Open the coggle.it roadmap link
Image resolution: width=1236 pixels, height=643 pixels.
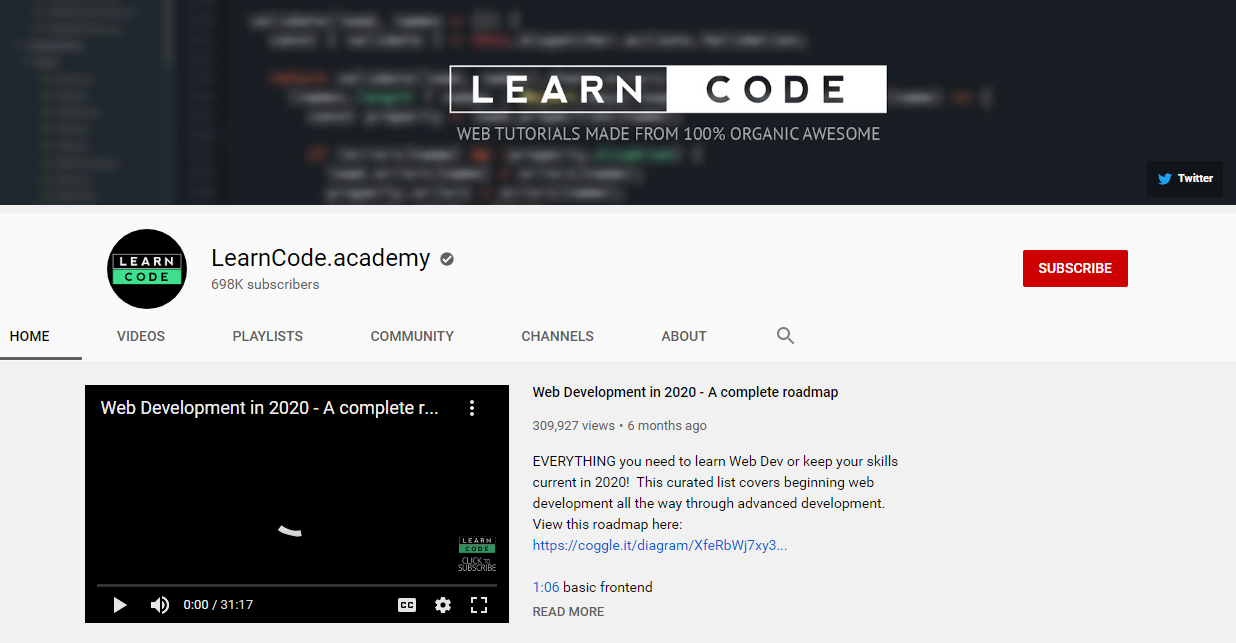coord(659,545)
